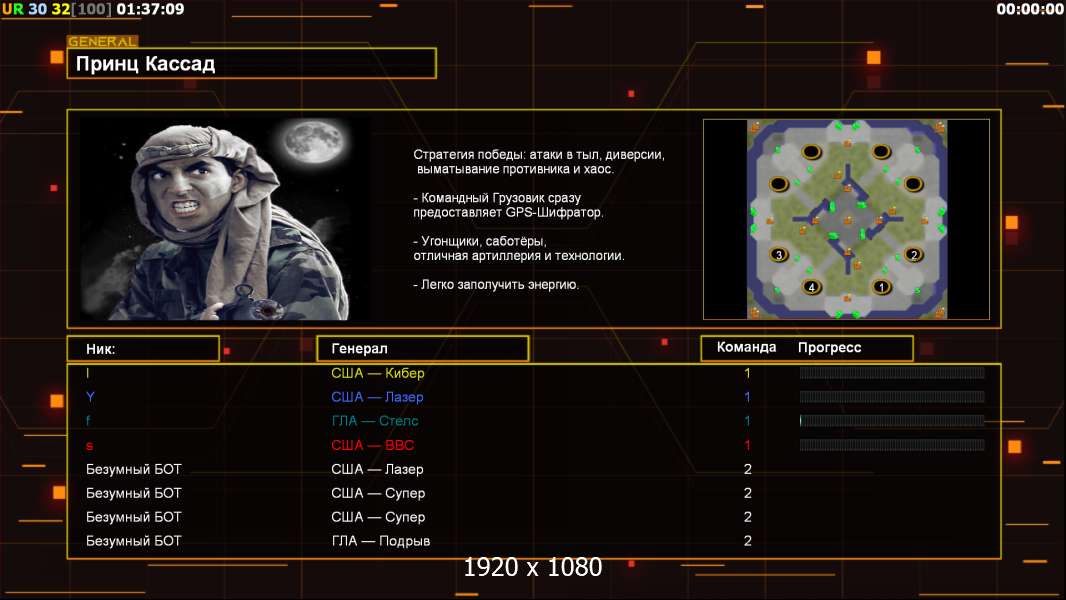Viewport: 1066px width, 600px height.
Task: Click the 'Прогресс' column header
Action: 829,347
